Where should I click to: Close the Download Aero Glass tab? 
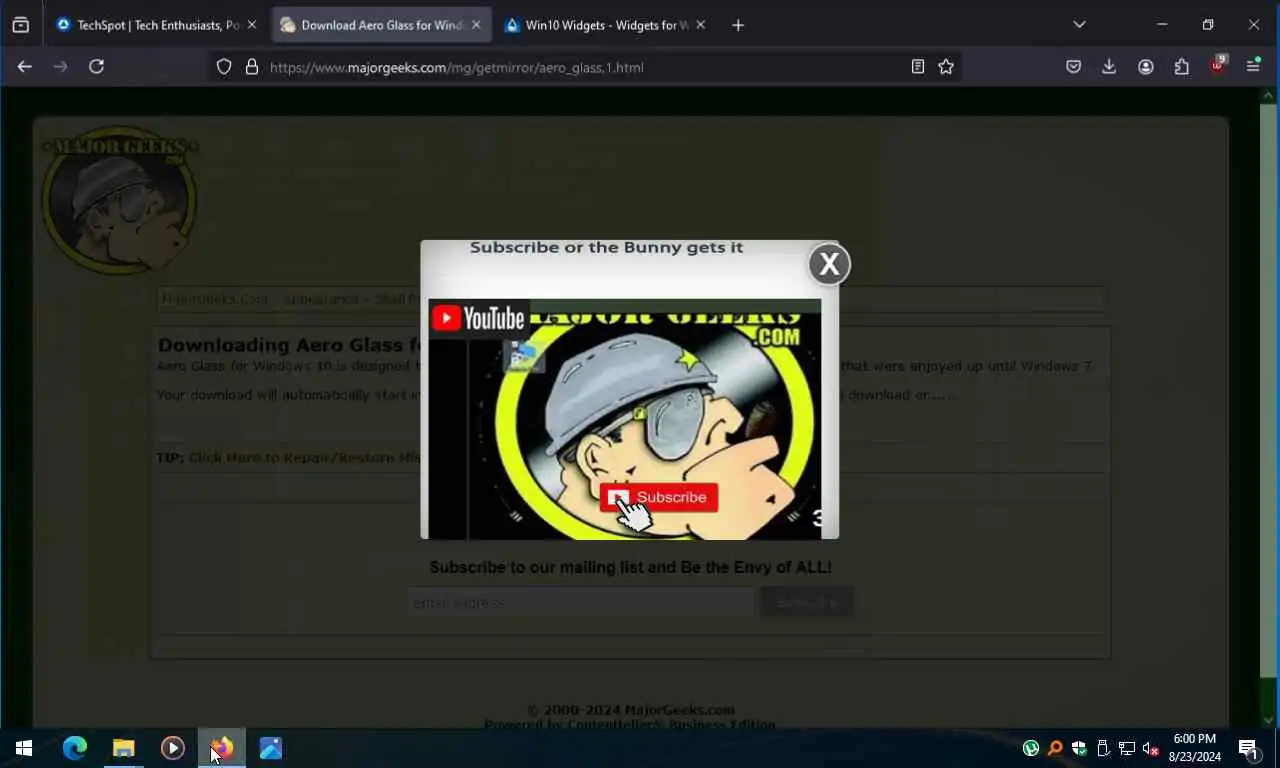click(476, 25)
